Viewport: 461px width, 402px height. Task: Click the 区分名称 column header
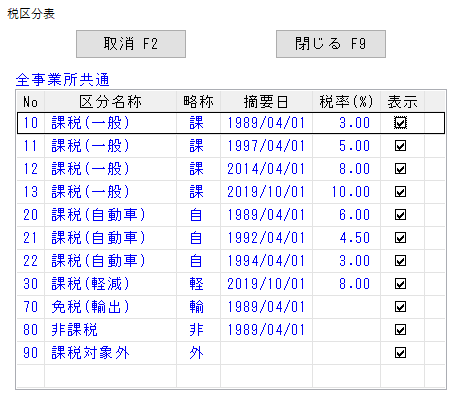(x=110, y=101)
